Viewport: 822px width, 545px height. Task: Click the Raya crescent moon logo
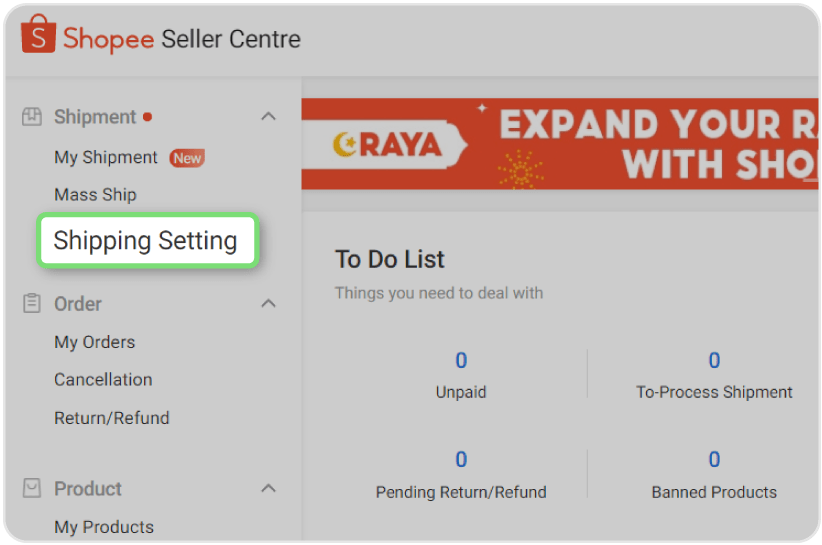click(x=348, y=146)
